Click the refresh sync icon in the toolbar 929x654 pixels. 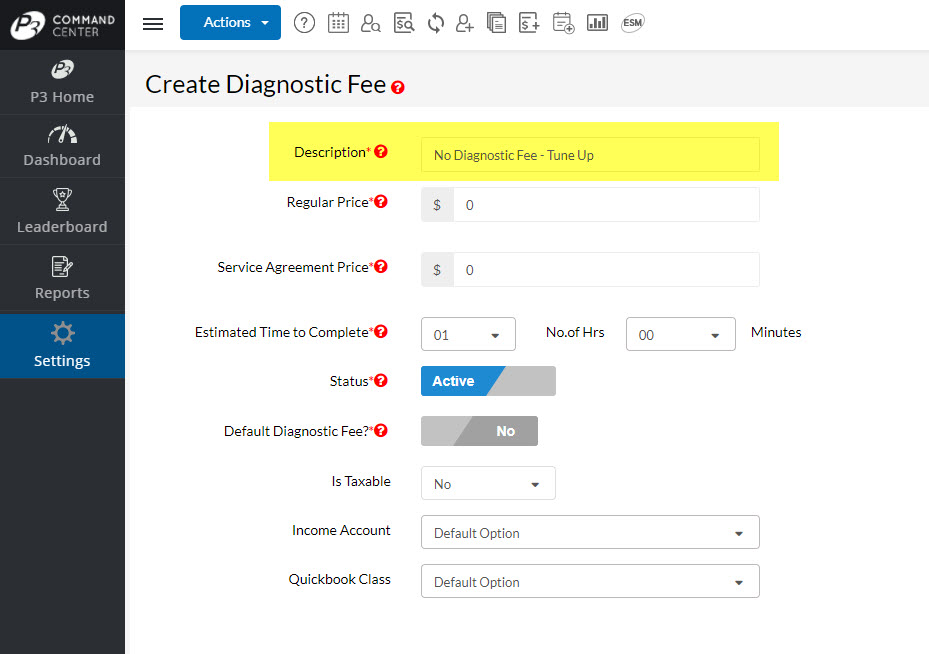point(435,22)
